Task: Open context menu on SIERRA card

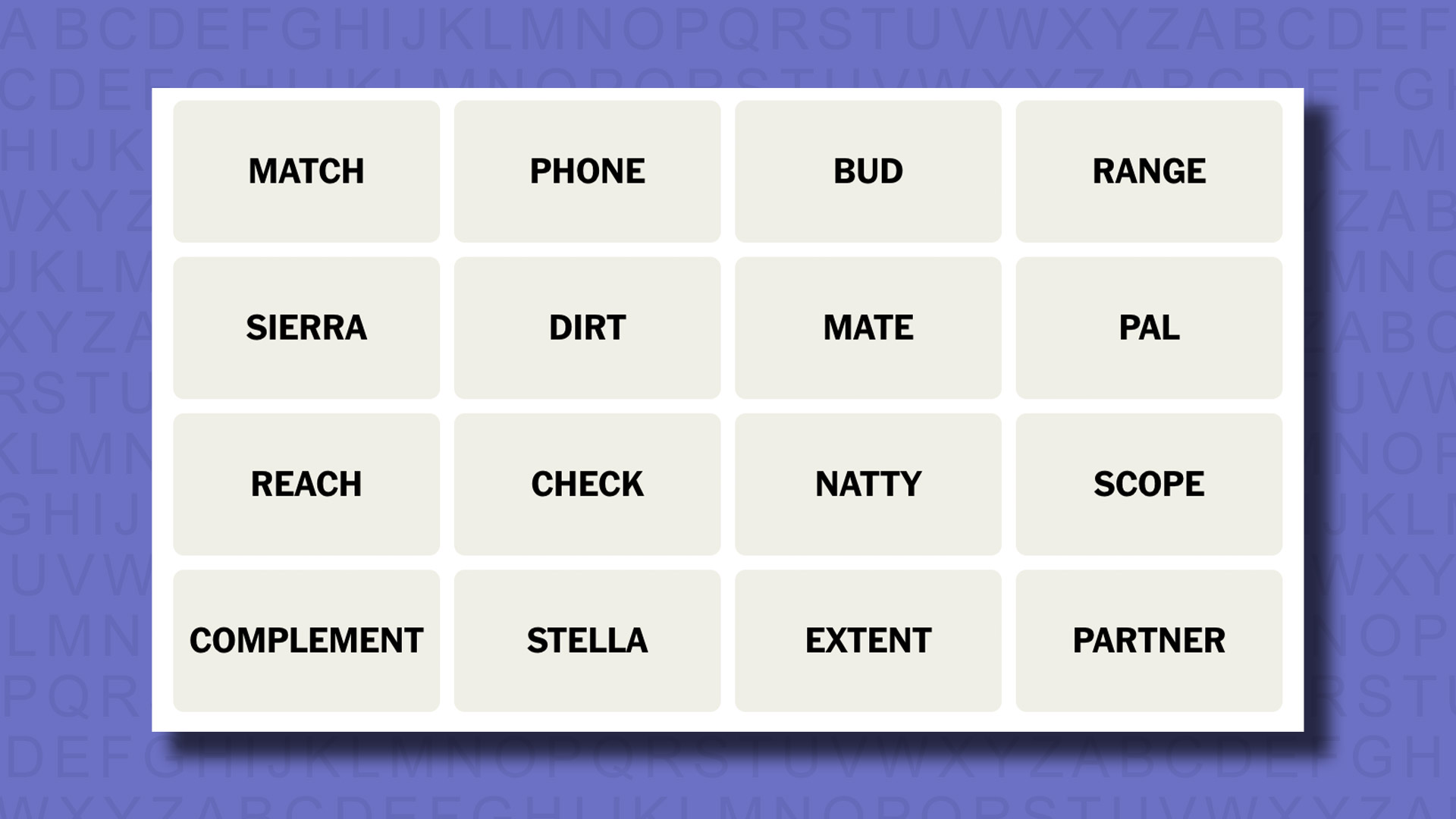Action: 306,327
